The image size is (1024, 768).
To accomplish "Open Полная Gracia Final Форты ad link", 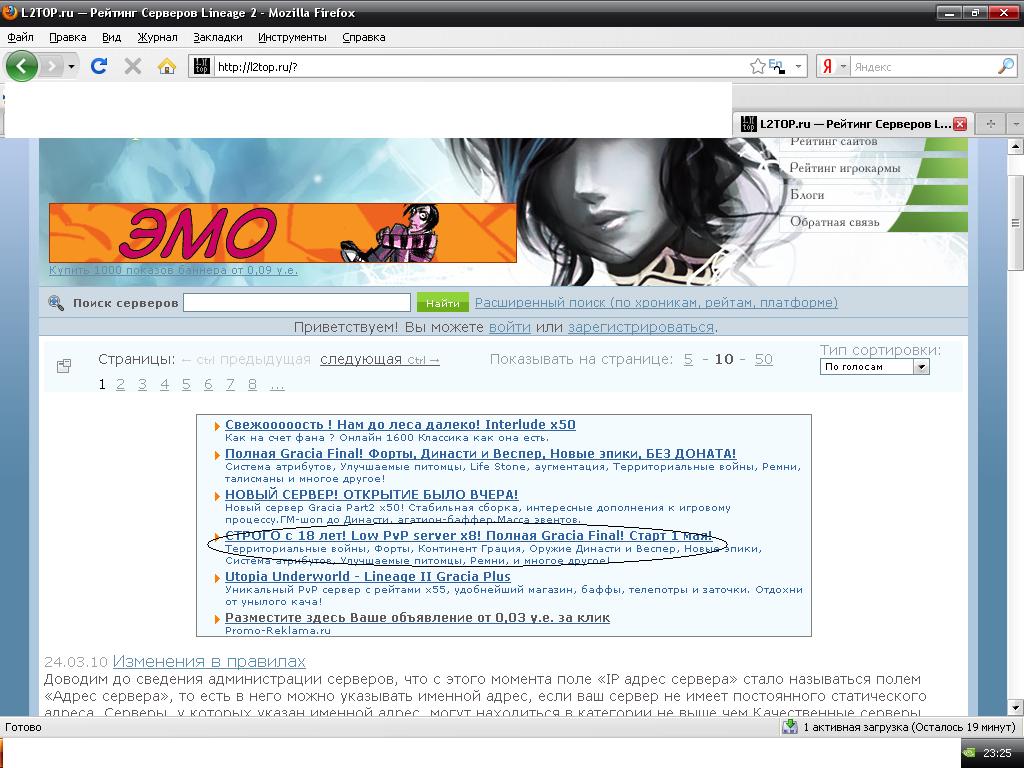I will click(481, 453).
